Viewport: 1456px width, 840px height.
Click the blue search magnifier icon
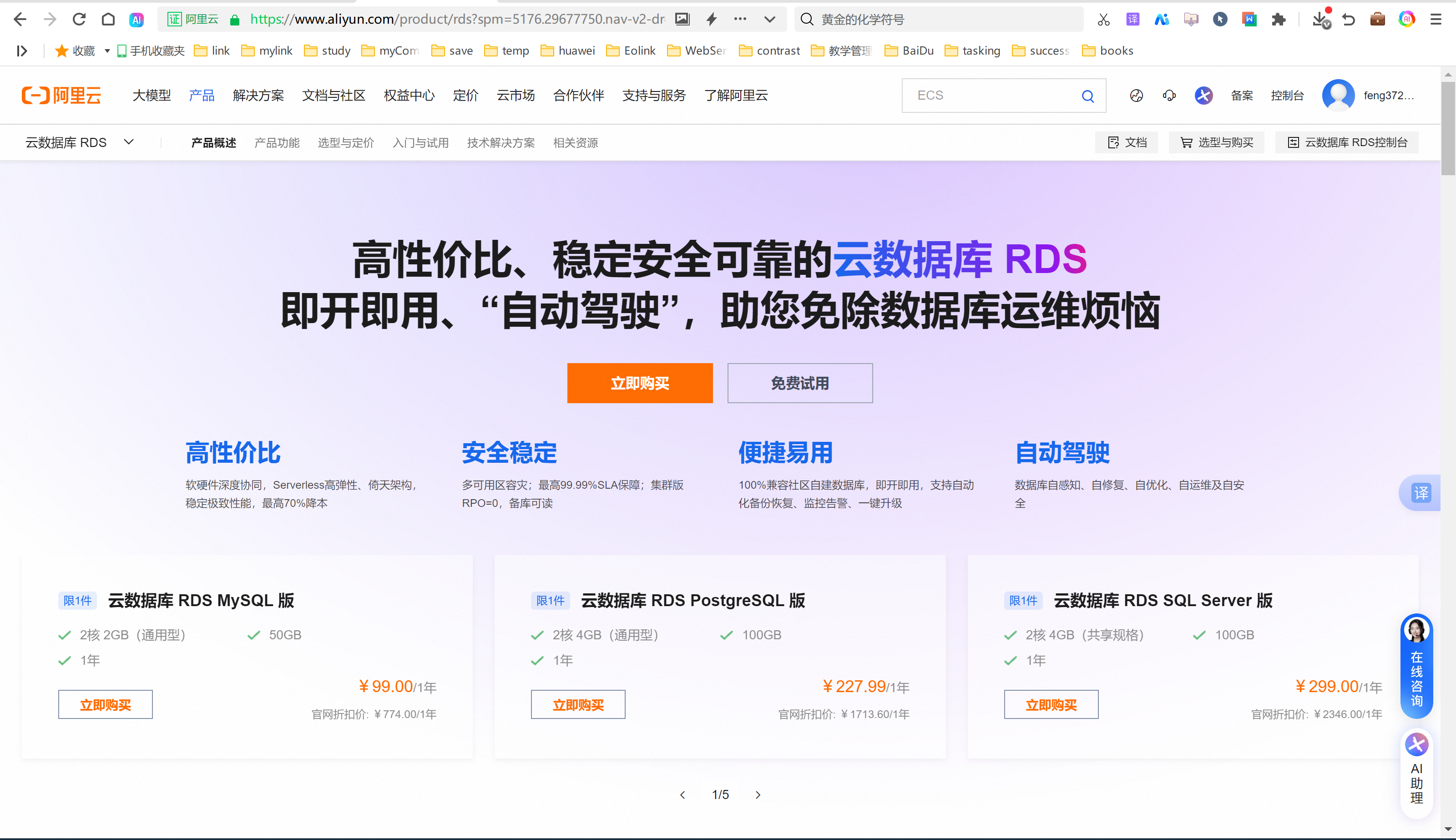(1088, 96)
